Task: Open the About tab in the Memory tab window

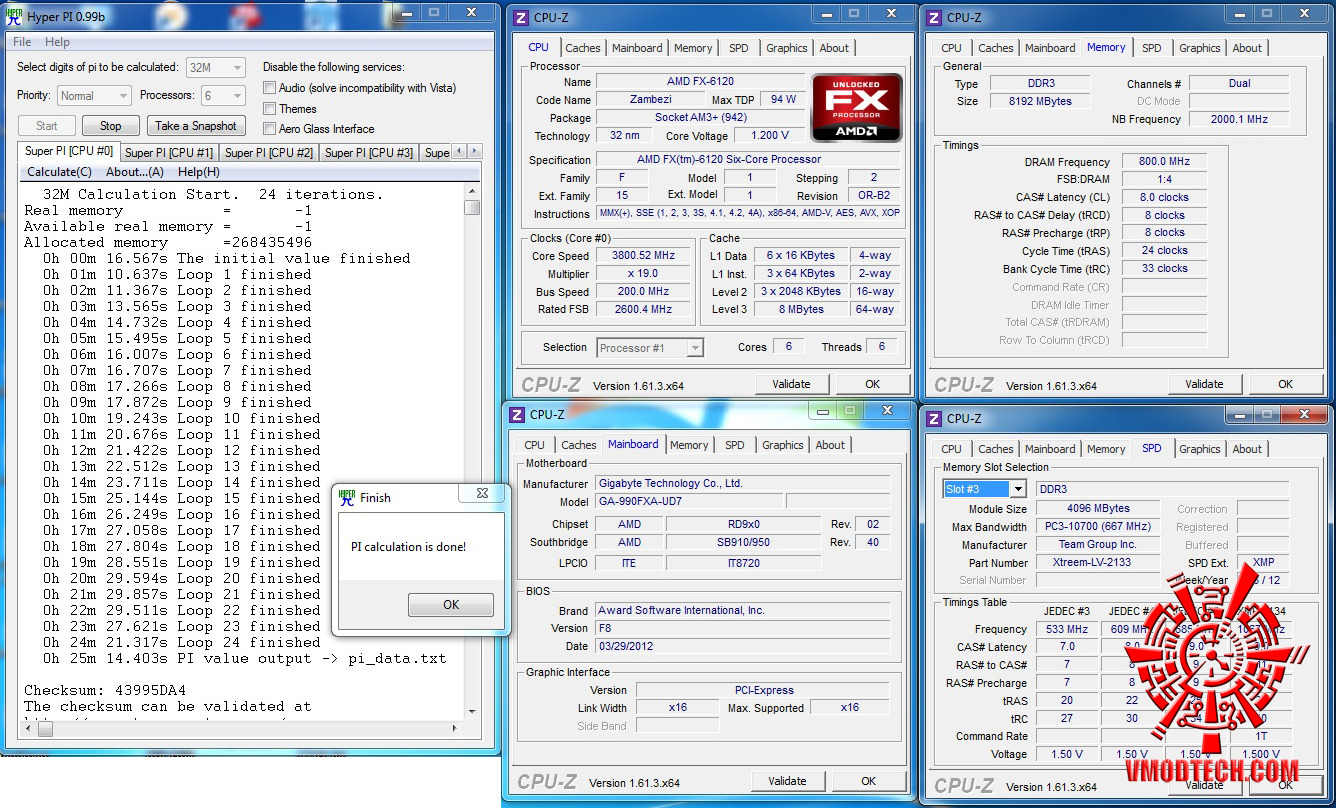Action: click(x=1247, y=48)
